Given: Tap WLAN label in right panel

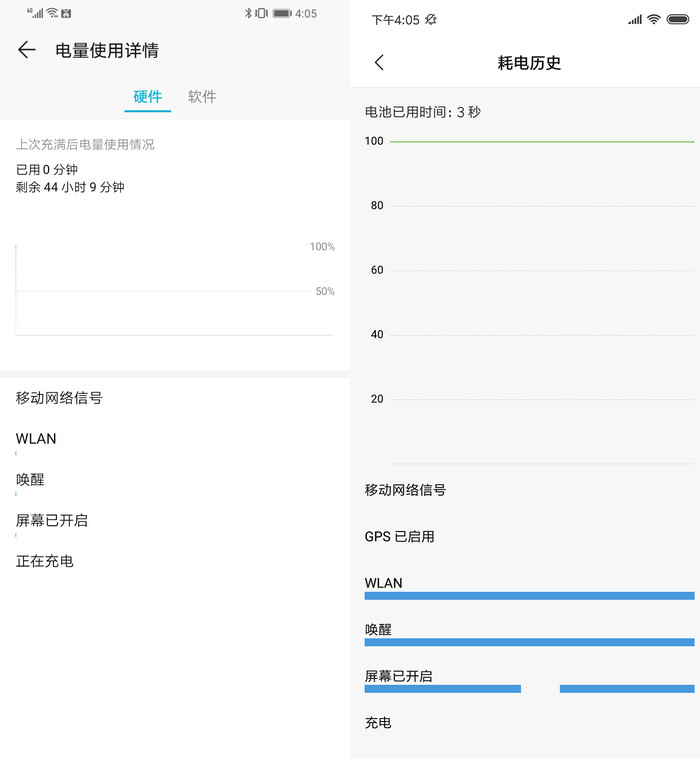Looking at the screenshot, I should [x=383, y=583].
